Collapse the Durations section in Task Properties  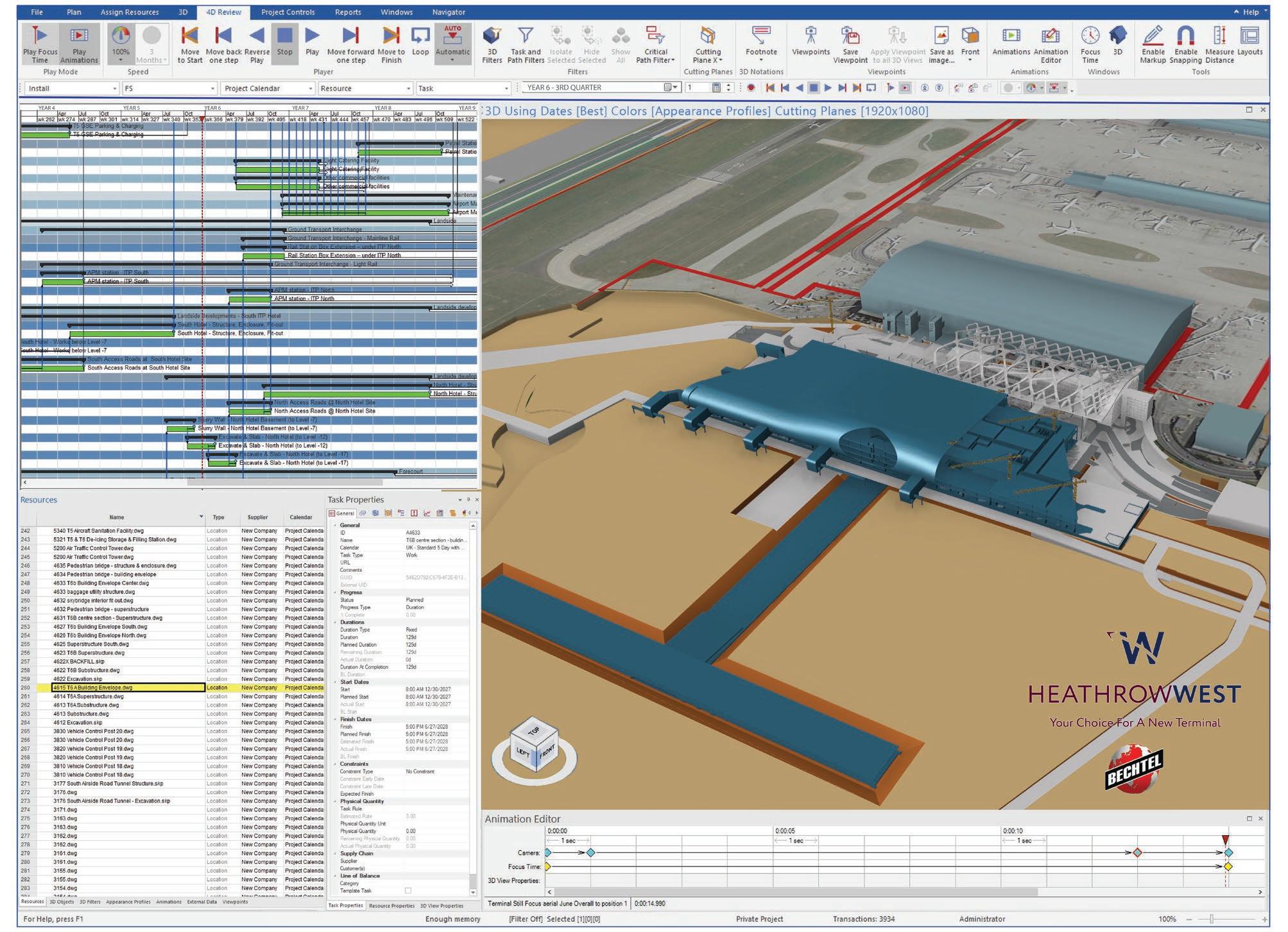click(335, 622)
